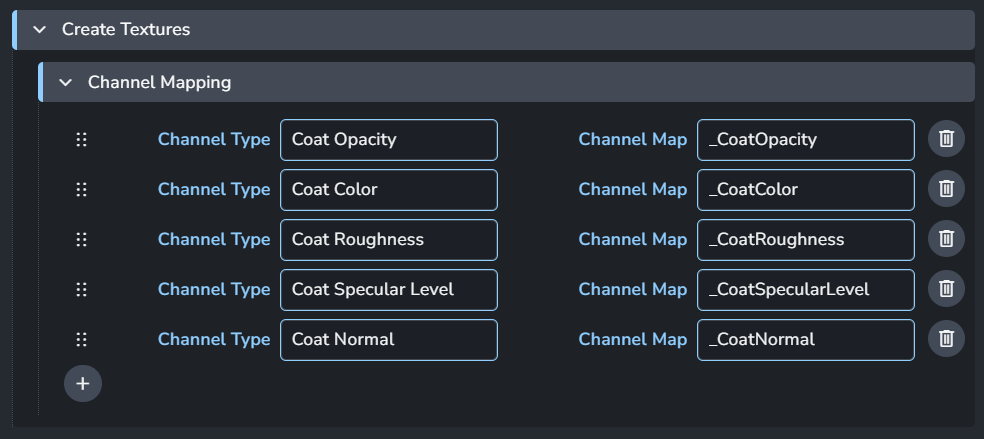This screenshot has height=439, width=984.
Task: Edit the _CoatRoughness channel map field
Action: pyautogui.click(x=806, y=240)
